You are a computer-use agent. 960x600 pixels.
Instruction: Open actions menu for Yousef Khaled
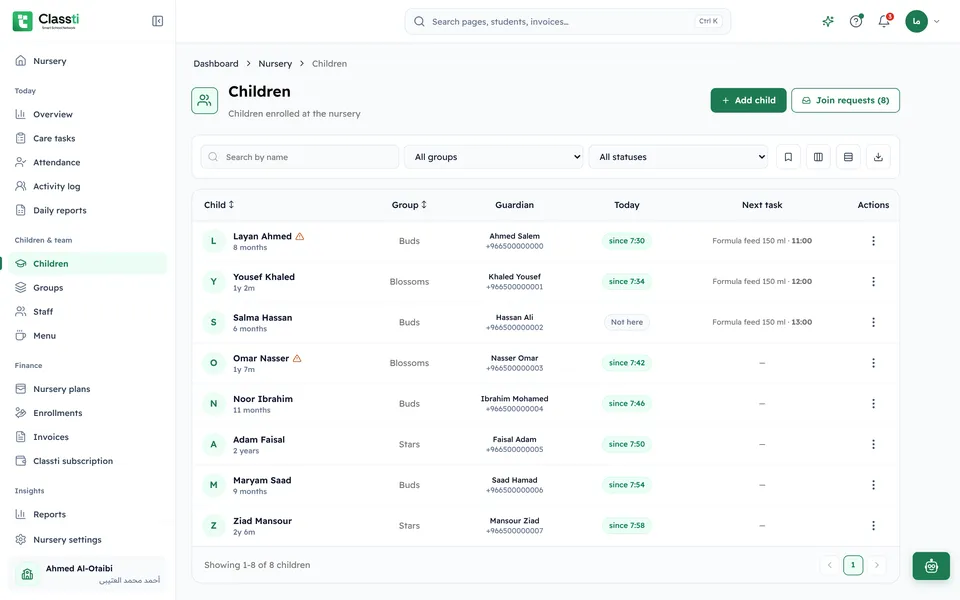873,282
